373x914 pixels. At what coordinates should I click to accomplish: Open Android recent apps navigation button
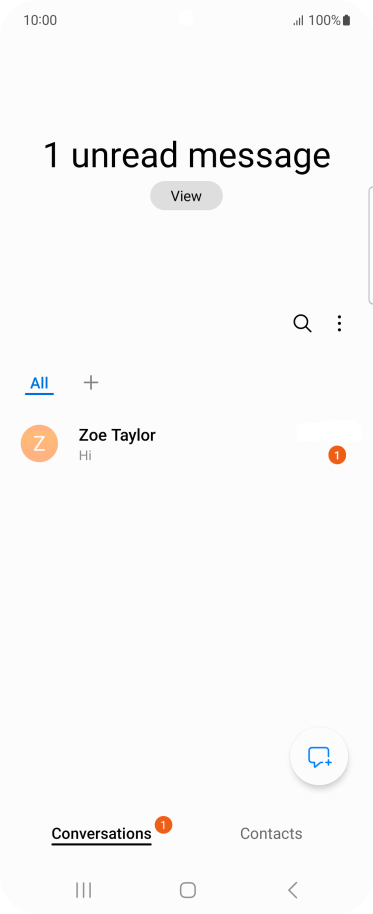(83, 890)
